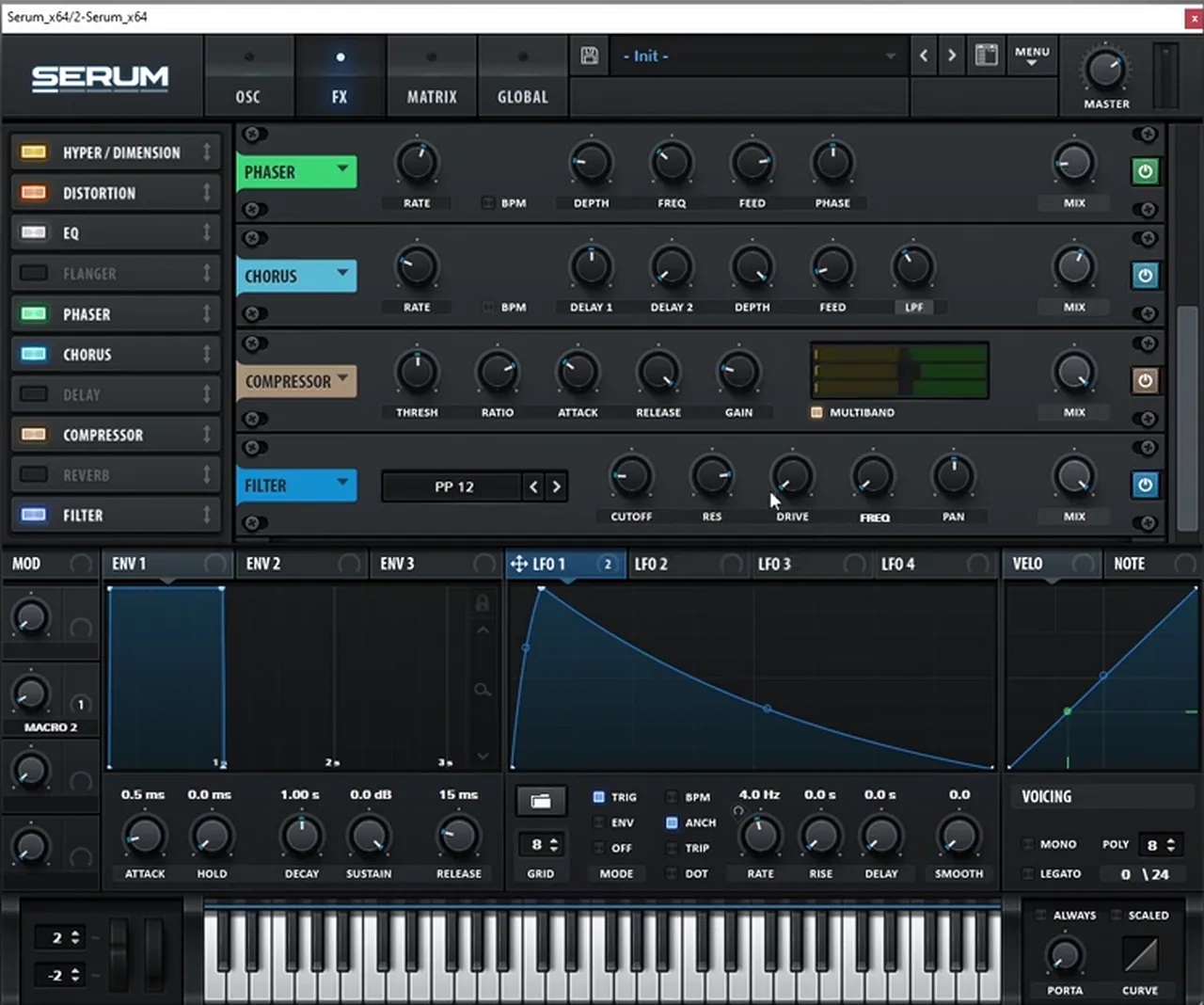Open the Chorus effect type dropdown
Viewport: 1204px width, 1005px height.
point(296,277)
